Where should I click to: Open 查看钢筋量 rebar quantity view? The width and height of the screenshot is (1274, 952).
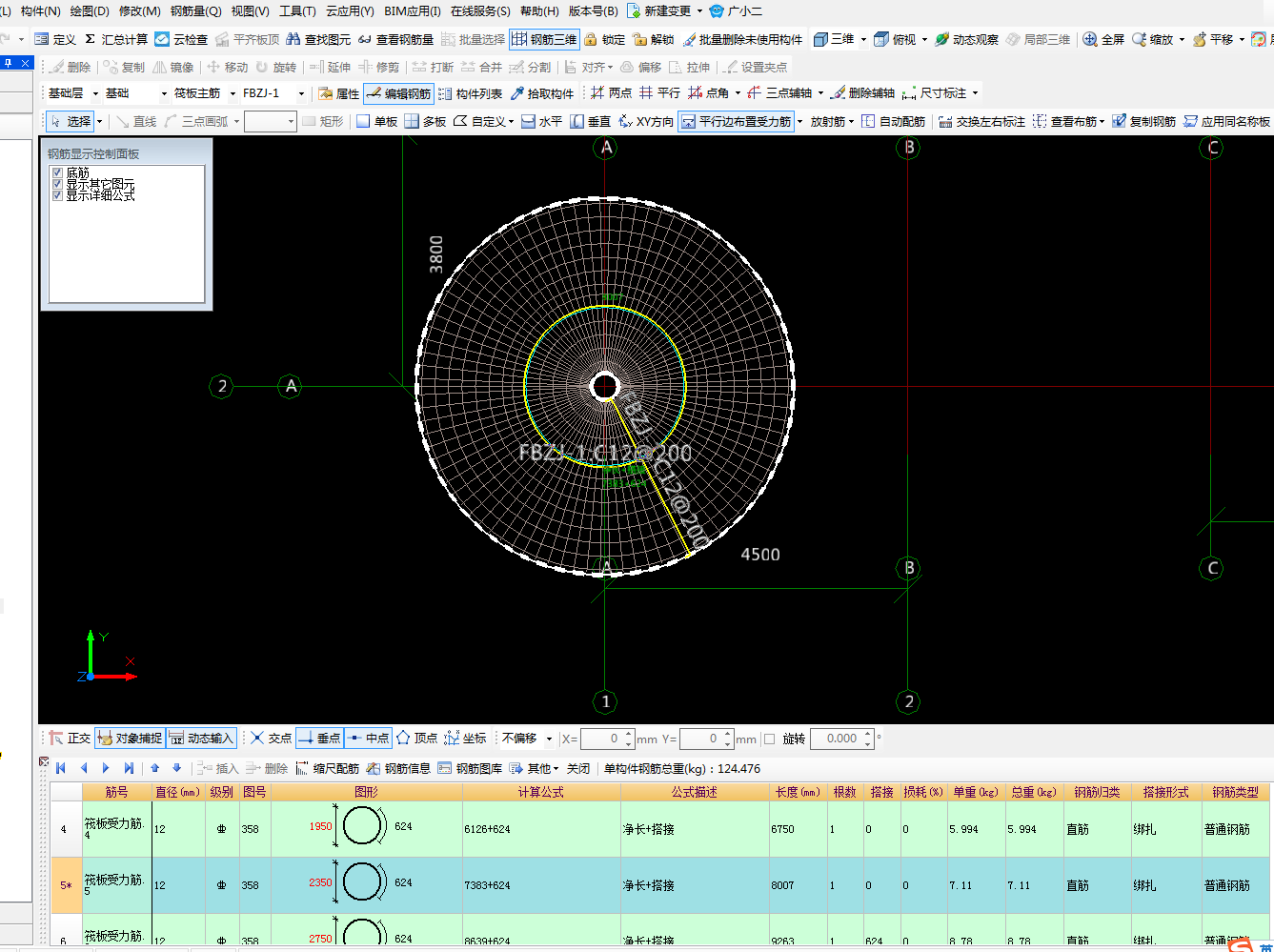click(x=395, y=39)
